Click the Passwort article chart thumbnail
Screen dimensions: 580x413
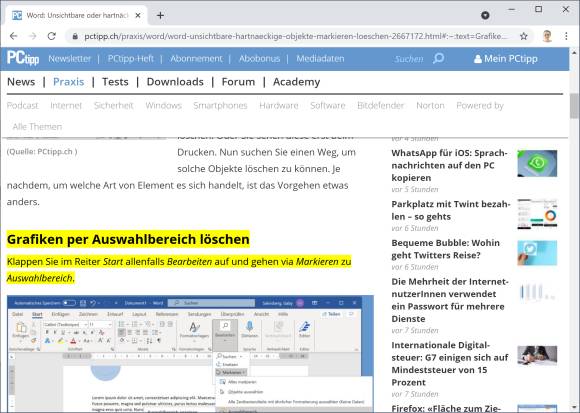point(537,292)
